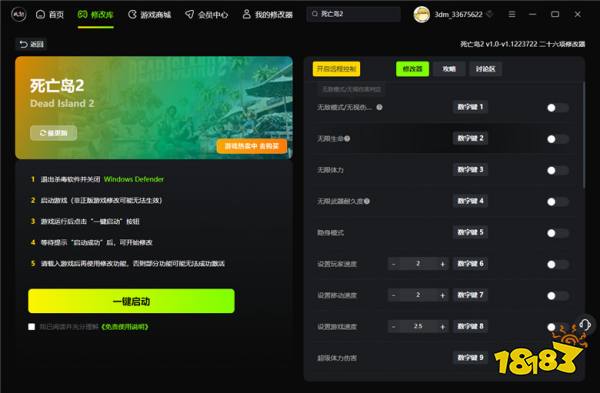Tick the disclaimer agreement checkbox
The image size is (600, 393).
(x=31, y=326)
